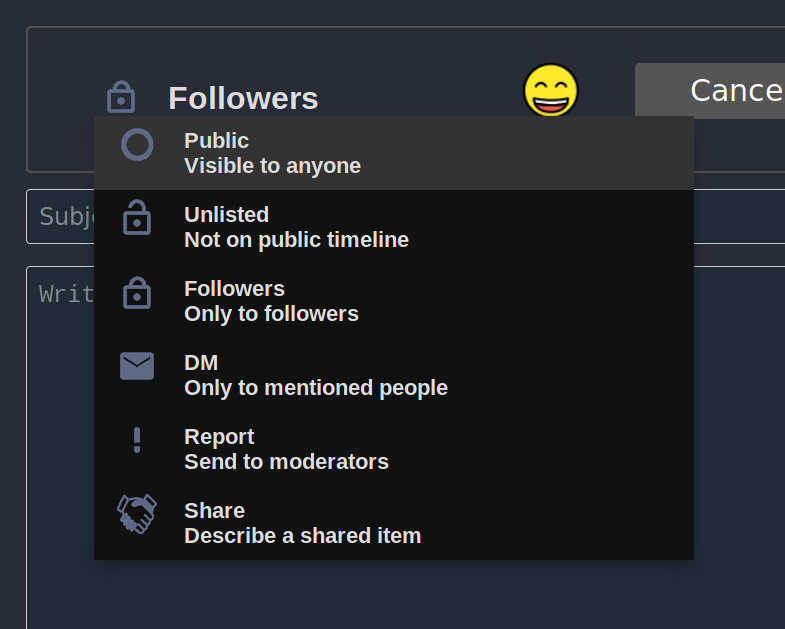Pick the Followers only menu entry
The image size is (785, 629).
pos(393,301)
